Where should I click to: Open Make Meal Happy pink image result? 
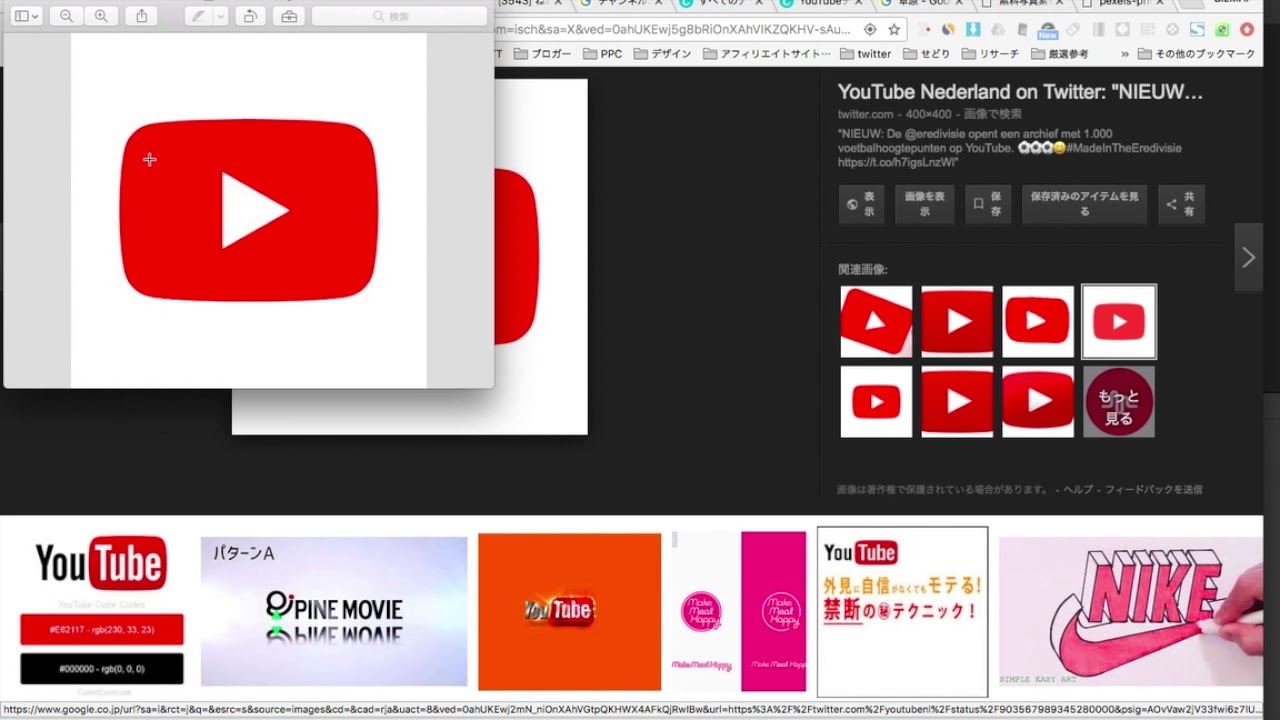(x=738, y=611)
